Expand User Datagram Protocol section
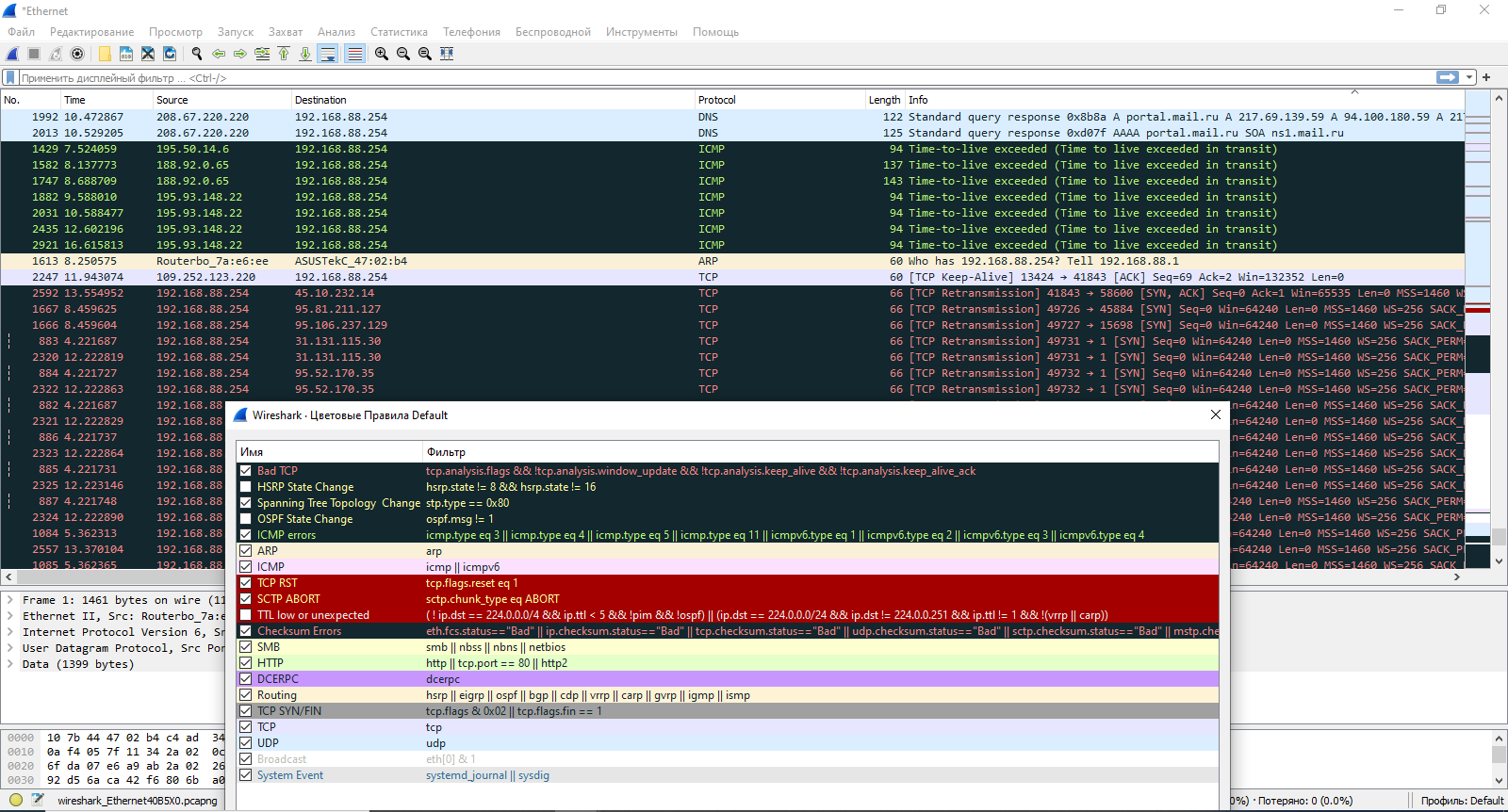This screenshot has height=812, width=1508. tap(10, 648)
